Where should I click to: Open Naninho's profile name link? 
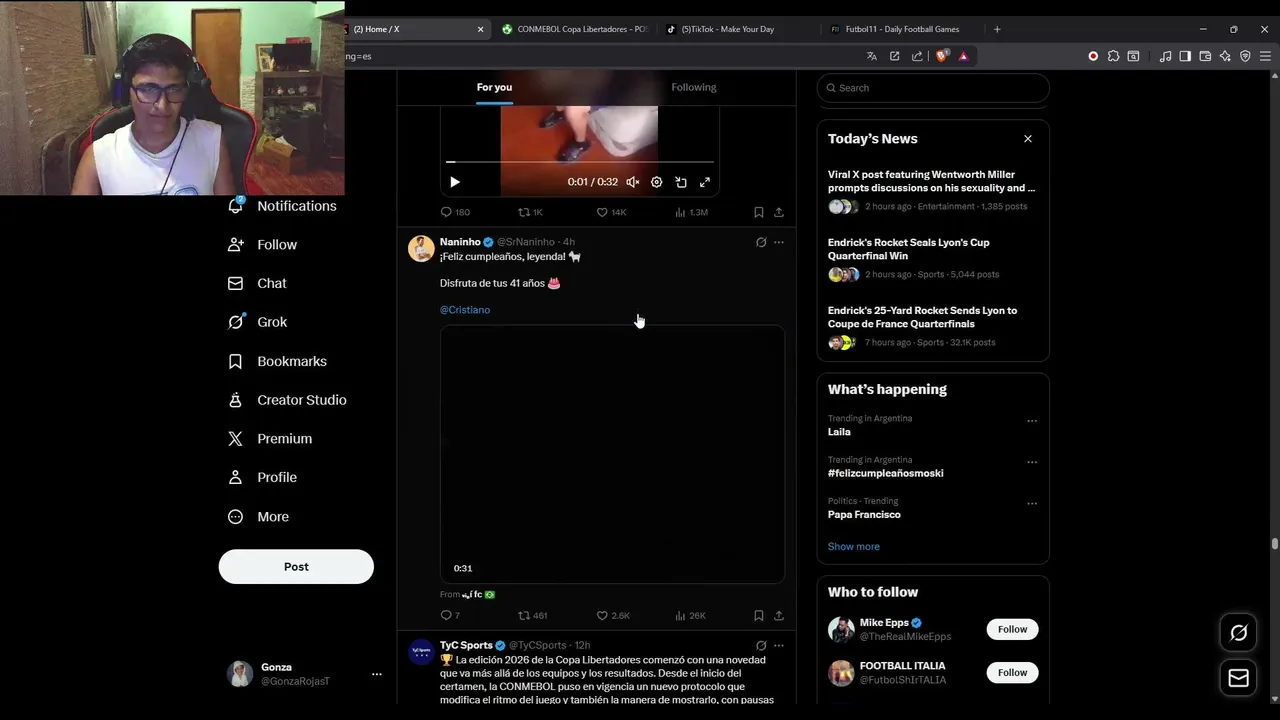(460, 242)
